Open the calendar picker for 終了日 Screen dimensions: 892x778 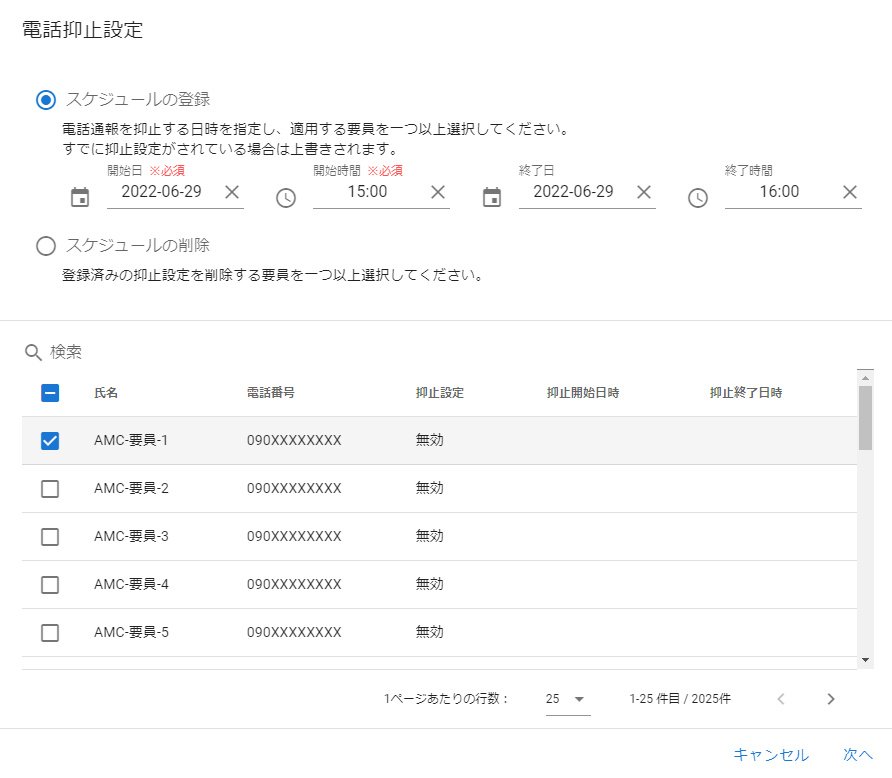(x=492, y=196)
